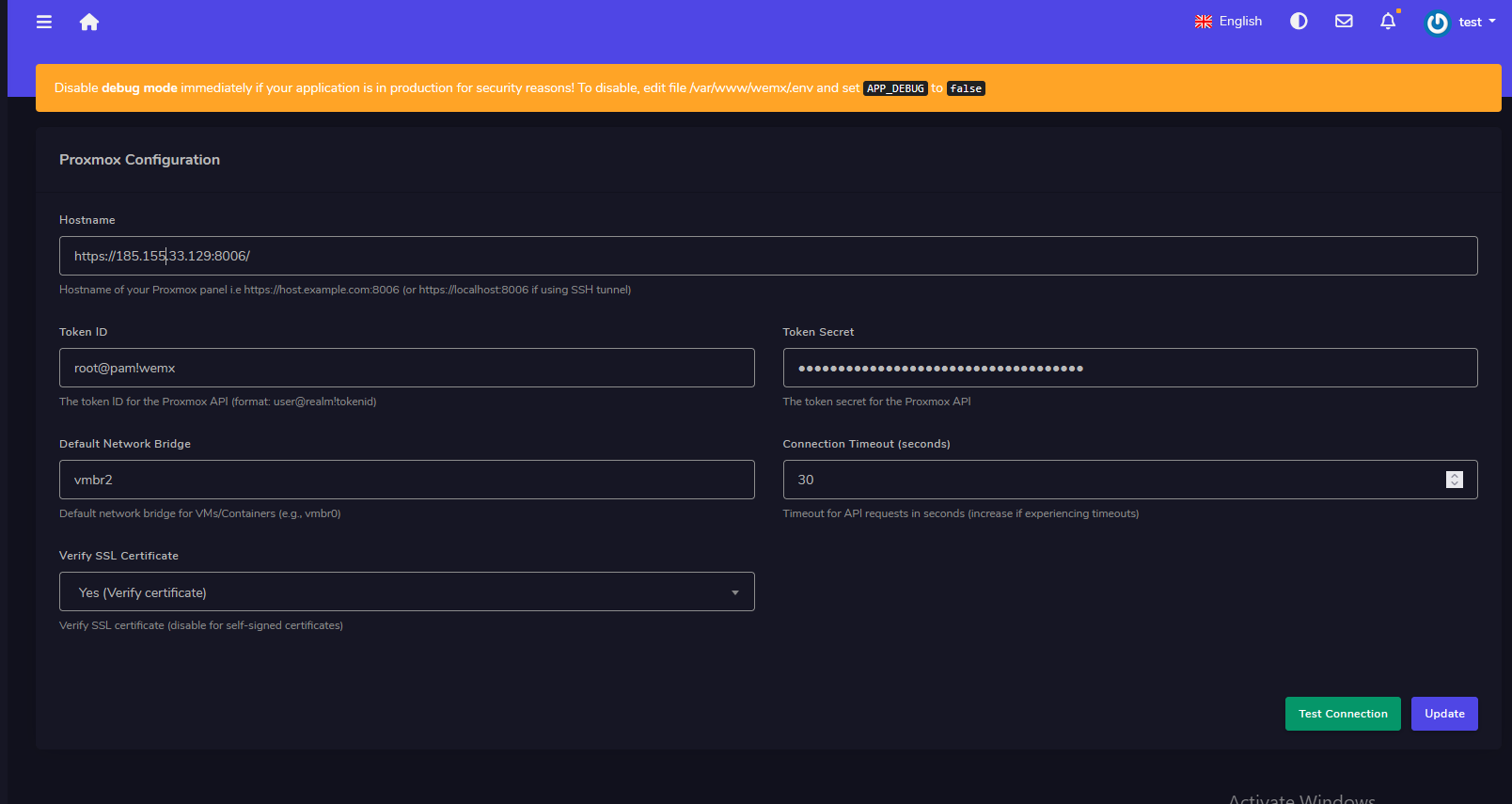Viewport: 1512px width, 804px height.
Task: Click the Token ID input field
Action: [x=407, y=368]
